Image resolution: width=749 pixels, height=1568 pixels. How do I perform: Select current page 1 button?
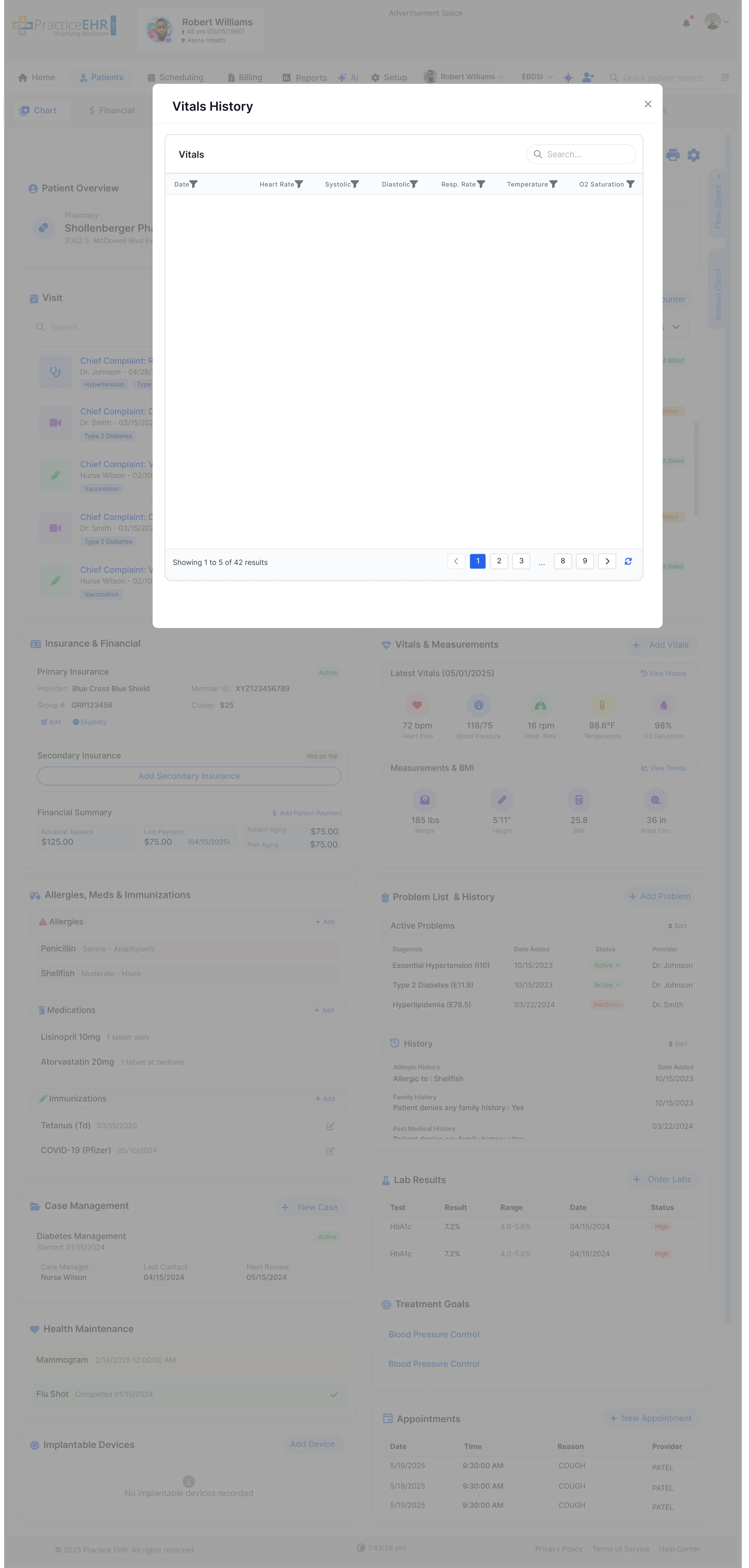click(478, 561)
